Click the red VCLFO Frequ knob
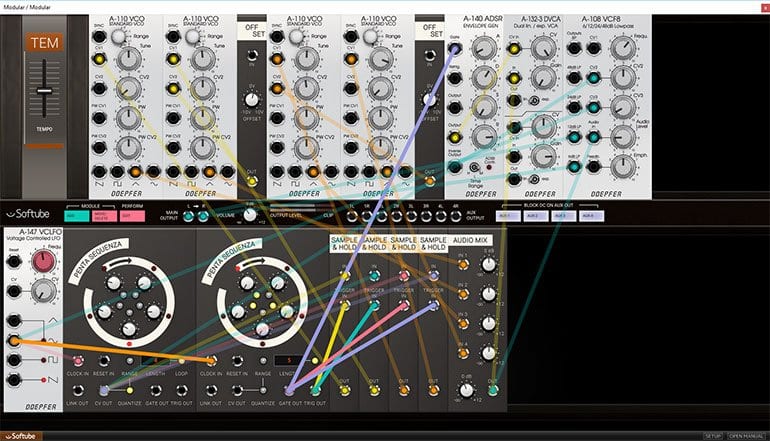770x441 pixels. tap(43, 261)
